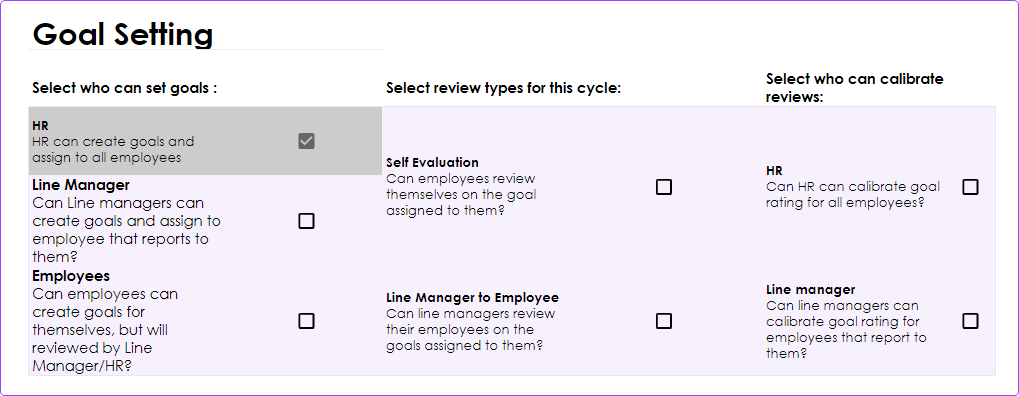
Task: Click 'HR can create goals' description text
Action: [x=113, y=150]
